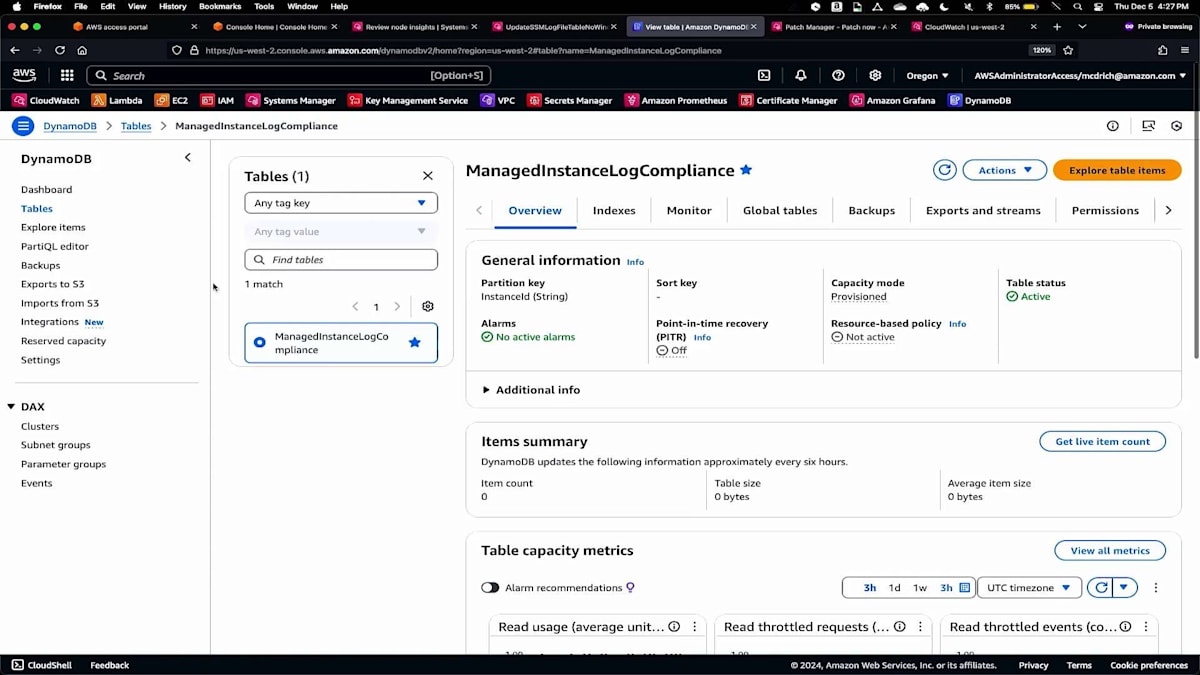Viewport: 1200px width, 675px height.
Task: Open the AWSAdministratorAccess account menu
Action: 1080,75
